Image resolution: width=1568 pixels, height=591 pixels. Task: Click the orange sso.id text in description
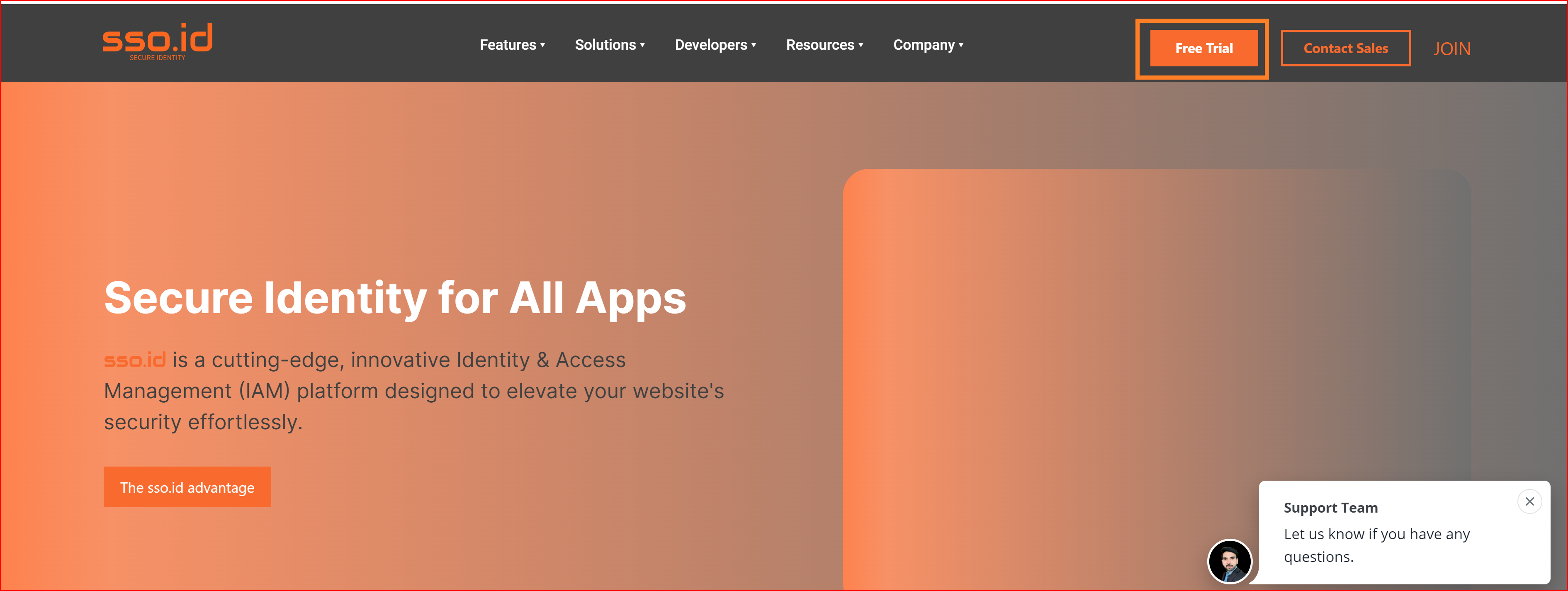[x=134, y=360]
